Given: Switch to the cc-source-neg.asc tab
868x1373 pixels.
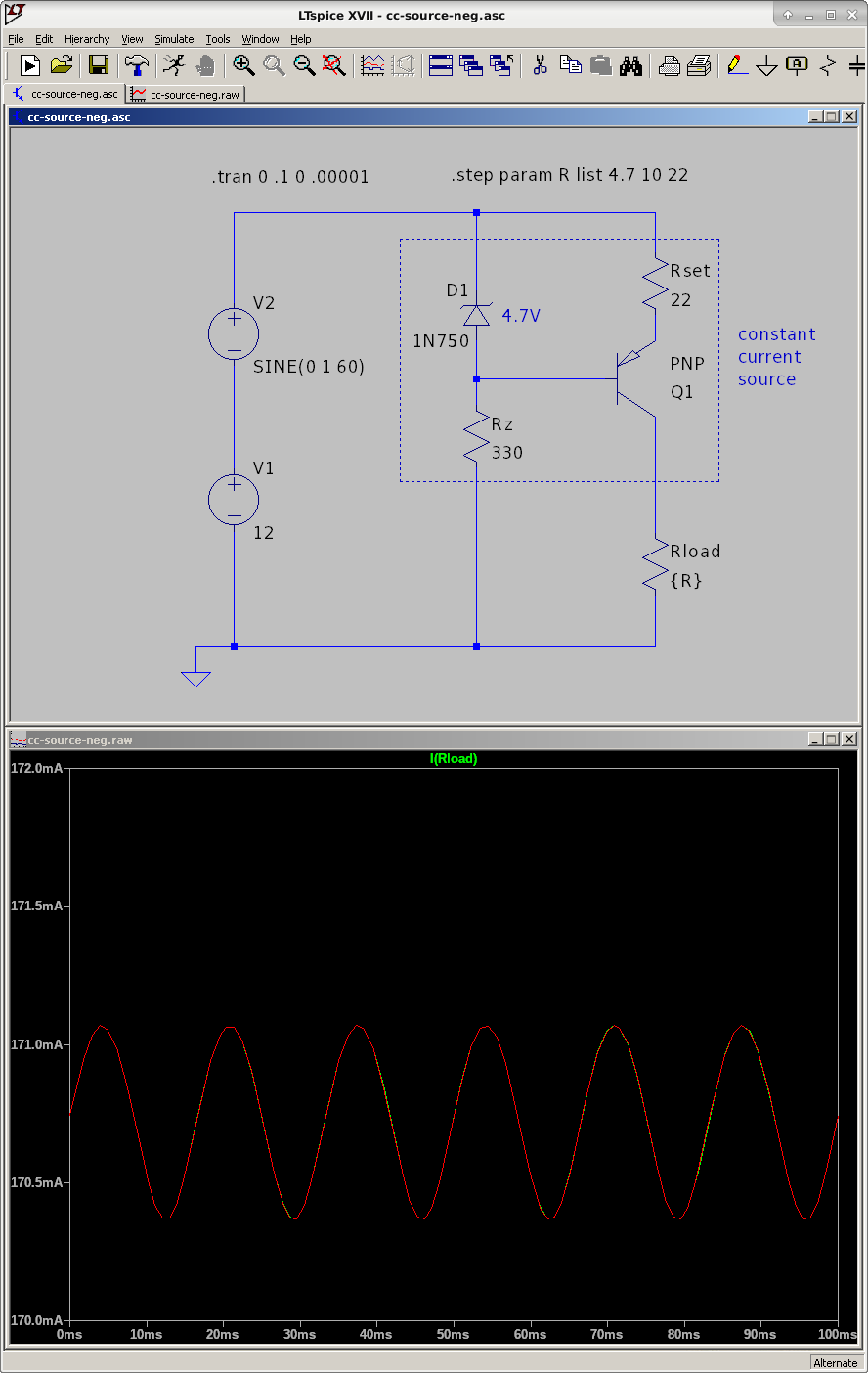Looking at the screenshot, I should click(x=65, y=94).
